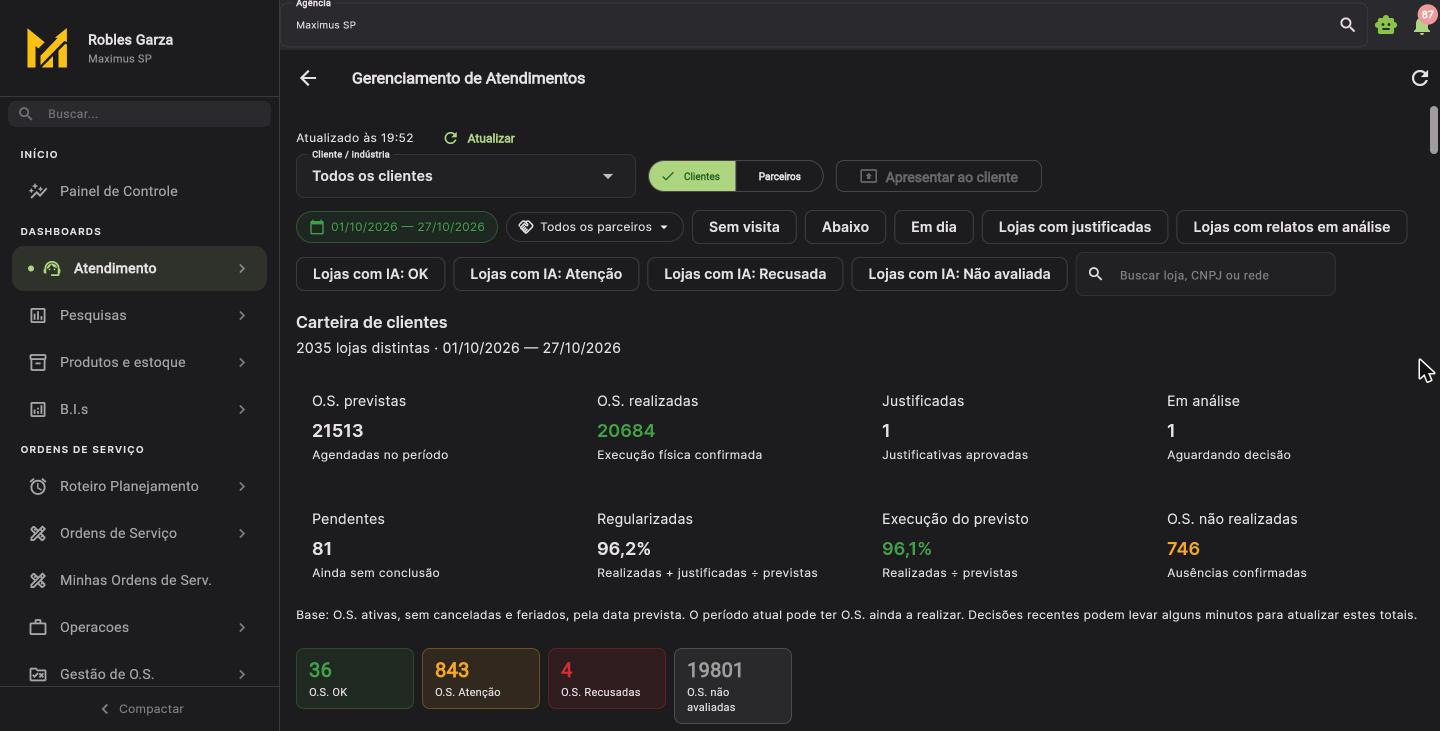
Task: Click the Roteiro Planejamento clock icon
Action: click(38, 486)
